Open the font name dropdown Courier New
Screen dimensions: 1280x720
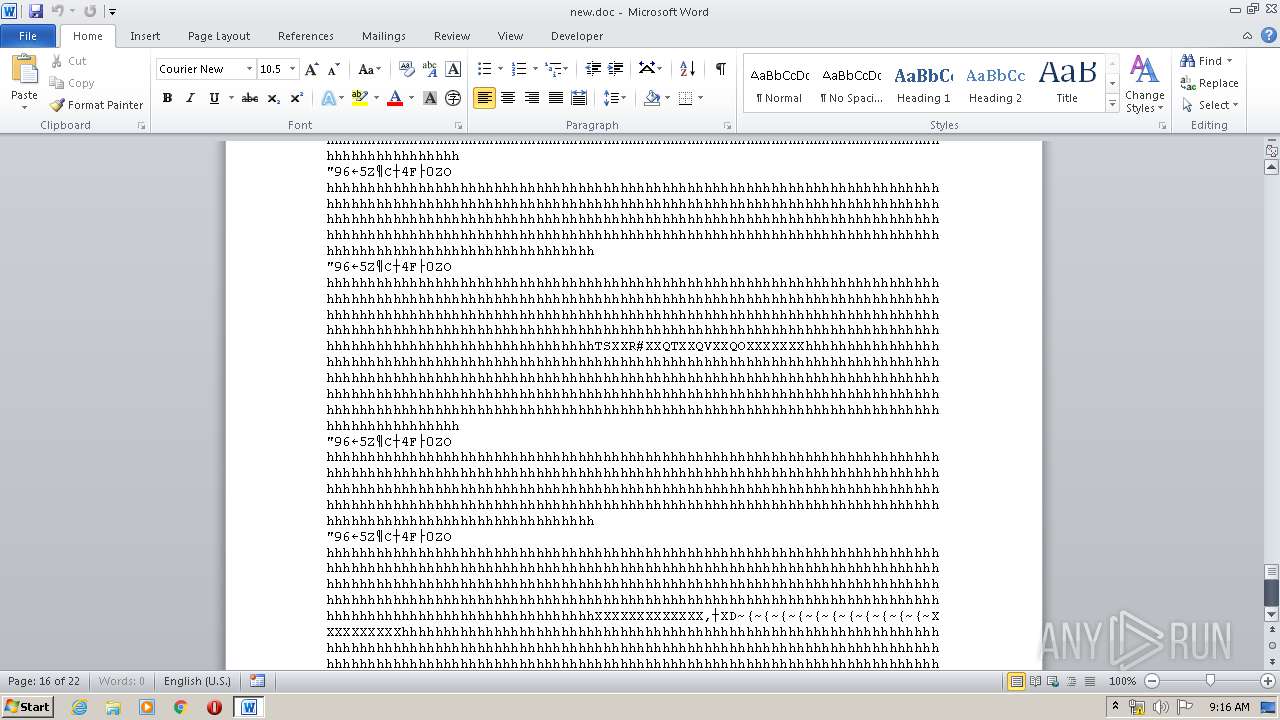point(249,69)
